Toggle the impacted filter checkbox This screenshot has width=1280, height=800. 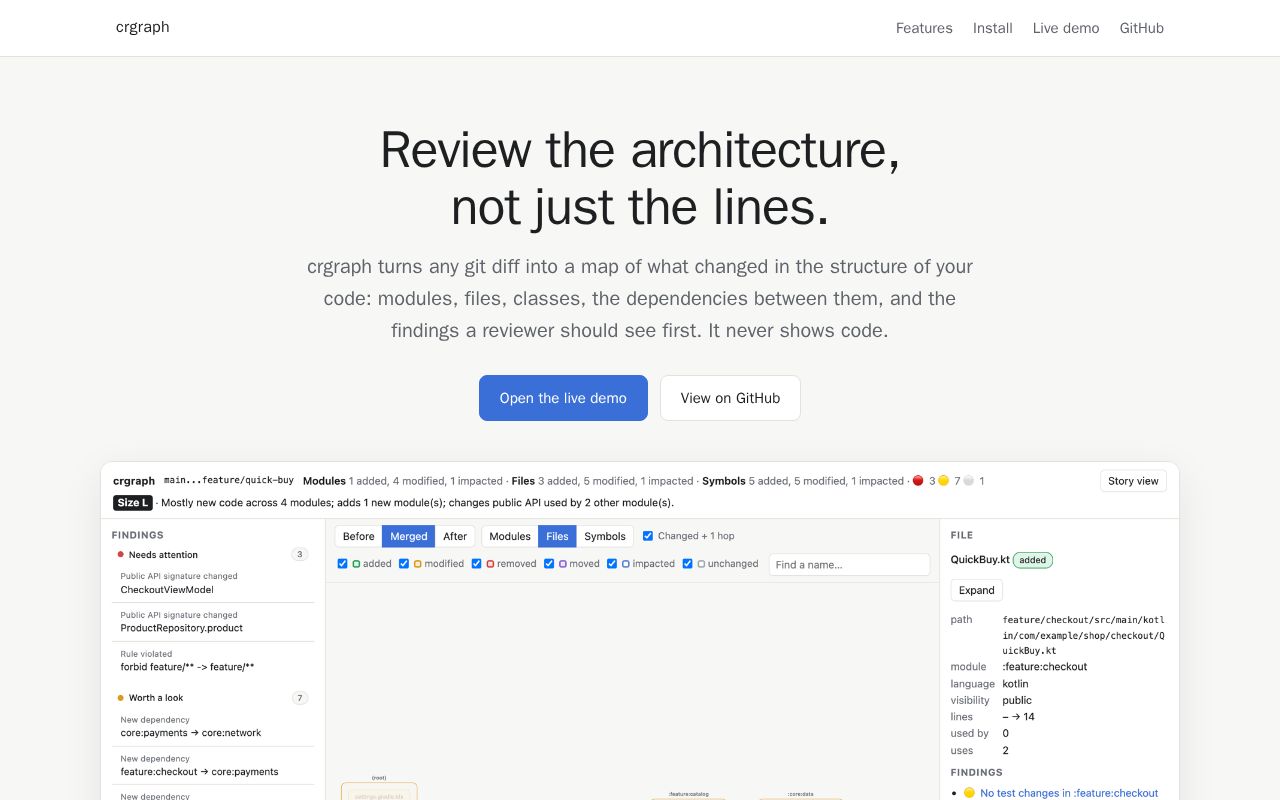pyautogui.click(x=612, y=564)
